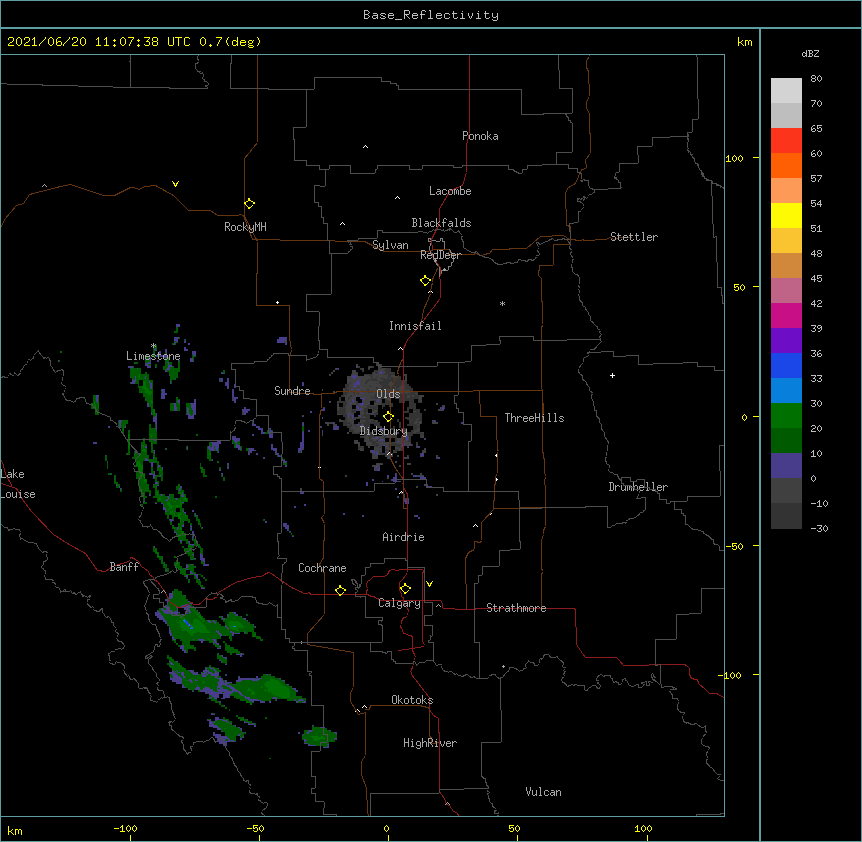Click the Cochrane label

coord(322,568)
